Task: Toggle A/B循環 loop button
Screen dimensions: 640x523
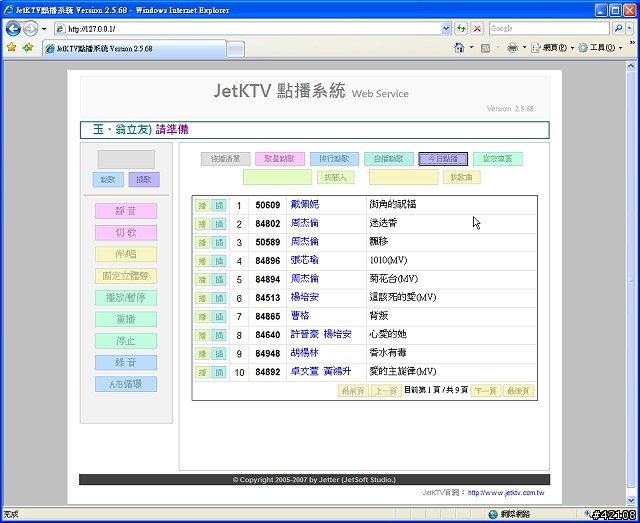Action: coord(126,384)
